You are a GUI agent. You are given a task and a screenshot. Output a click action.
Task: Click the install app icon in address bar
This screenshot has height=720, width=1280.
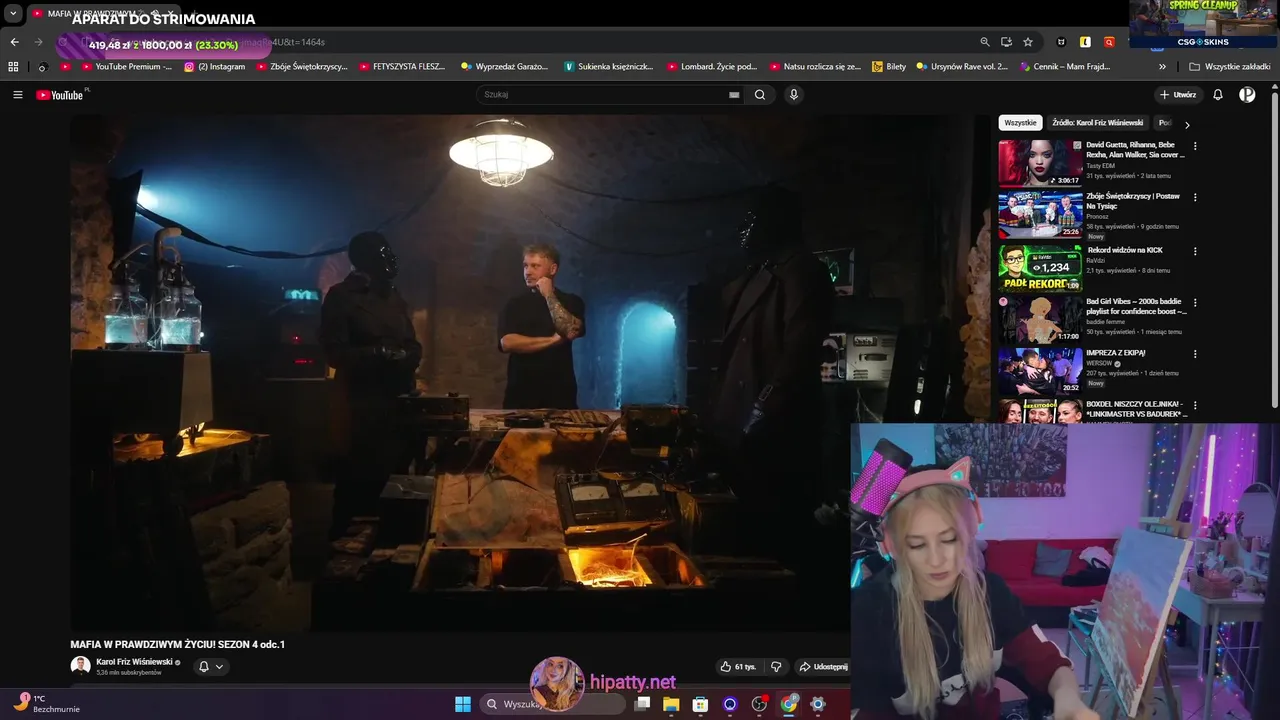pos(1006,42)
